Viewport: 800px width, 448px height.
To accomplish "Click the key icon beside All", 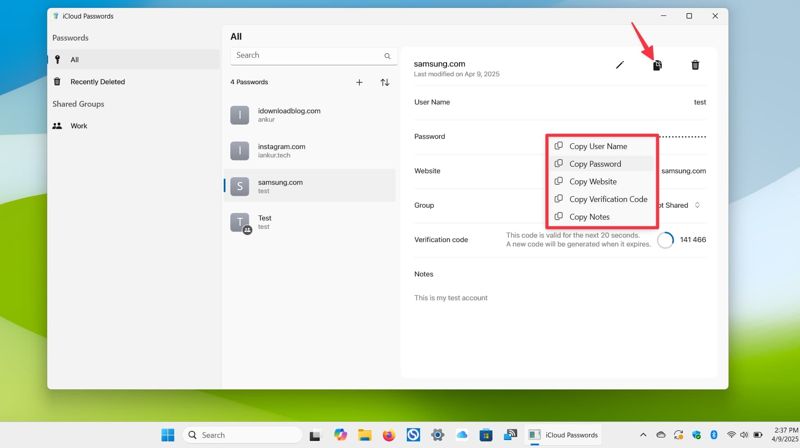I will coord(58,59).
